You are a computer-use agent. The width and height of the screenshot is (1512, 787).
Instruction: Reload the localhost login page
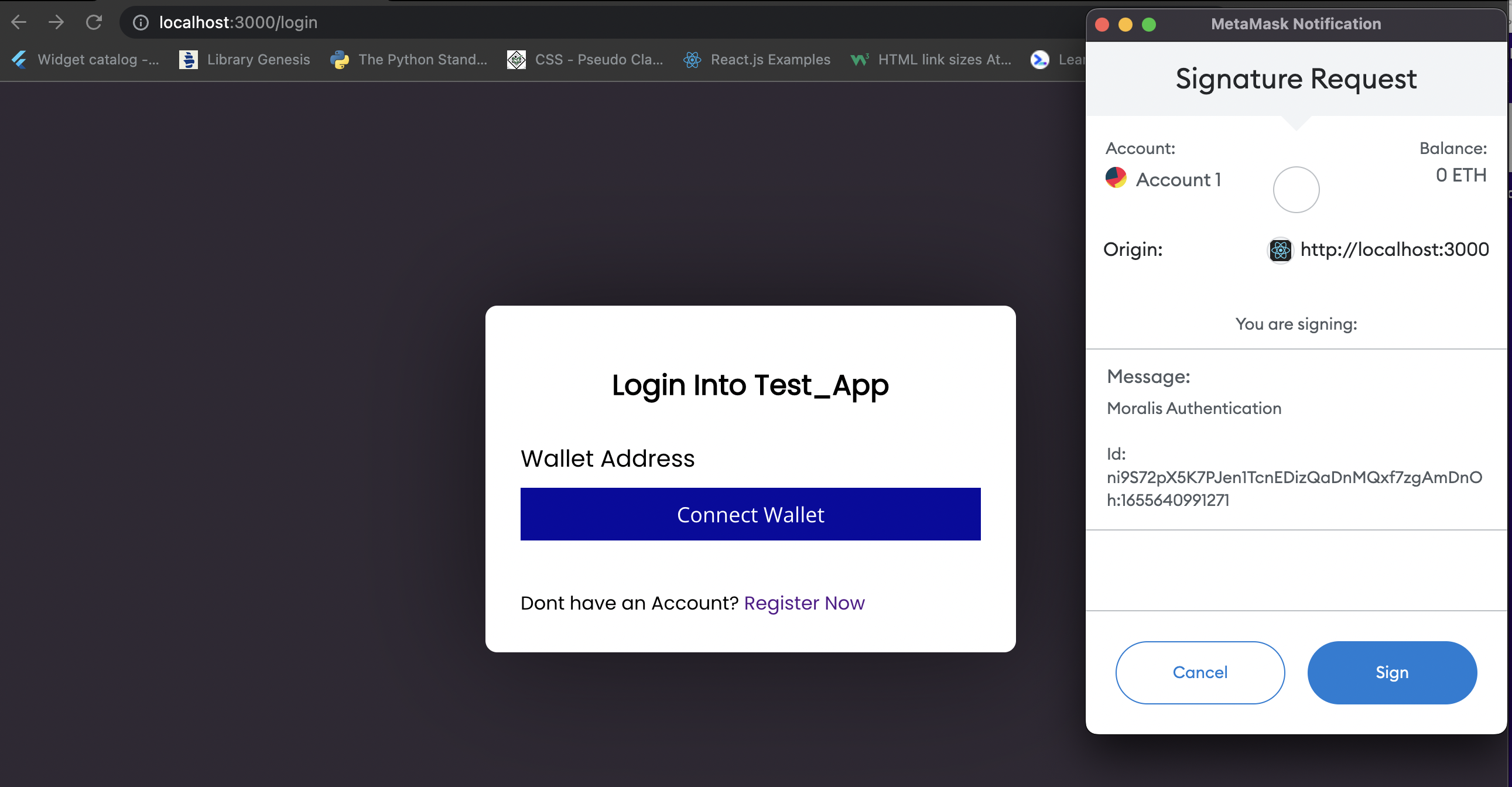tap(94, 22)
